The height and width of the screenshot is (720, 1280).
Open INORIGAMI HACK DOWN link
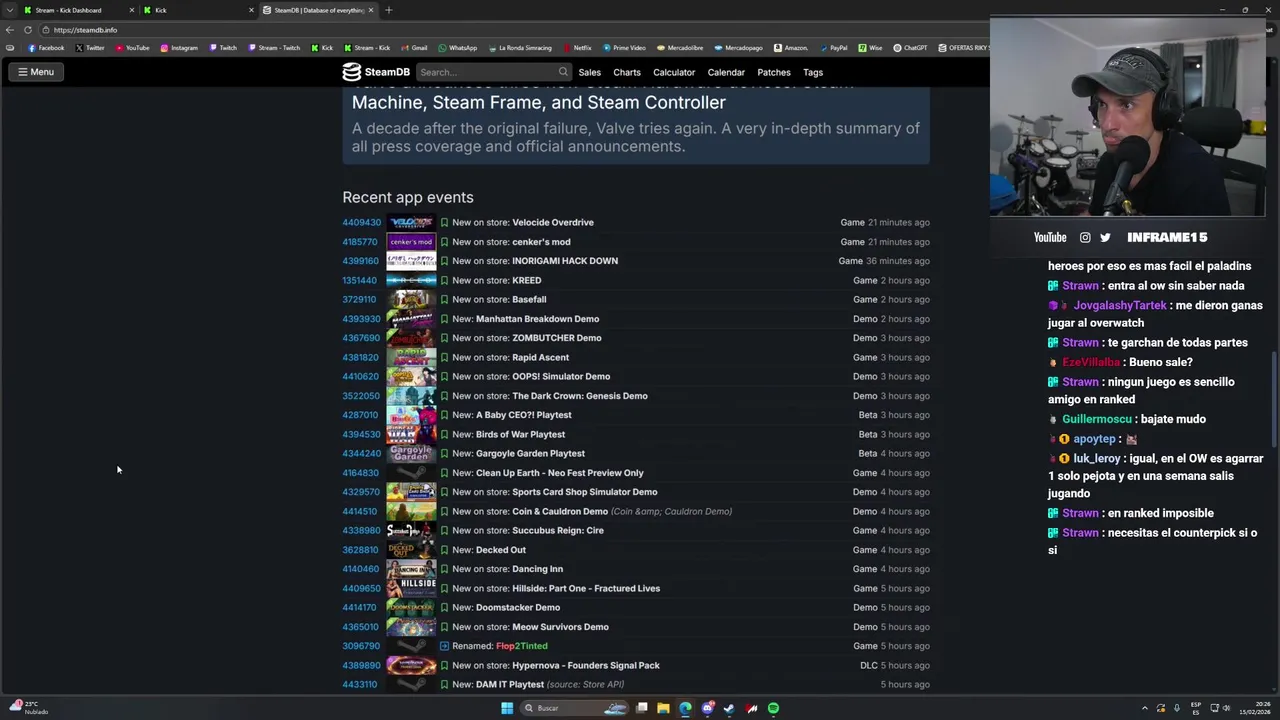565,261
